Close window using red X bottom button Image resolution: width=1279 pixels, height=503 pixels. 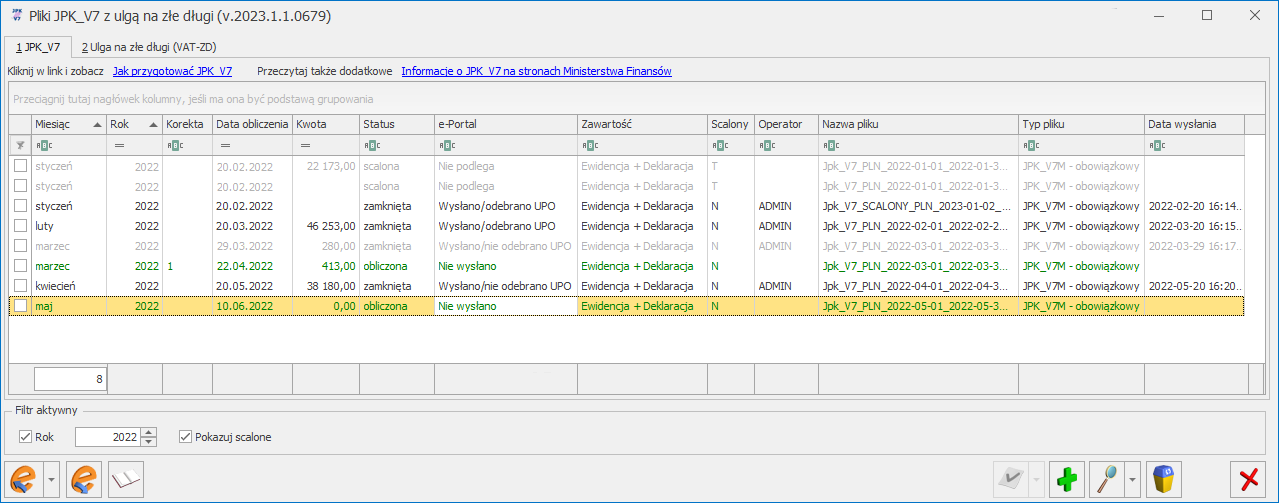click(1248, 480)
